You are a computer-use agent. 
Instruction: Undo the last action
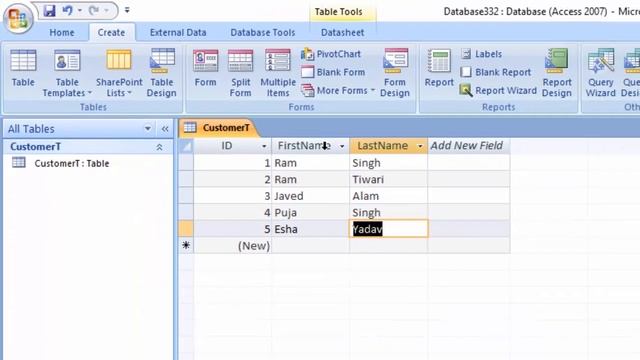(x=67, y=11)
